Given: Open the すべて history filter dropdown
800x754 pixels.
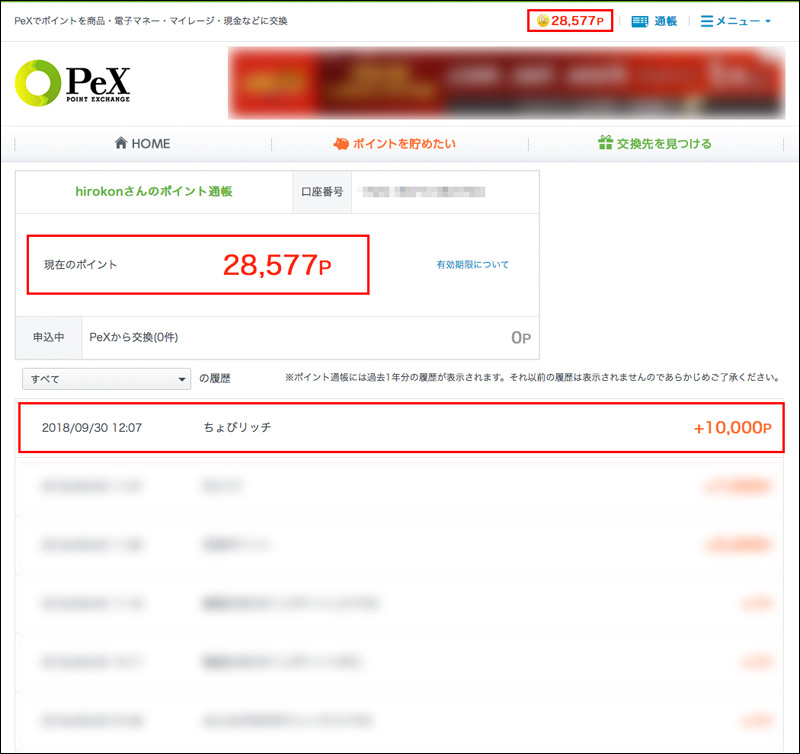Looking at the screenshot, I should [x=107, y=379].
